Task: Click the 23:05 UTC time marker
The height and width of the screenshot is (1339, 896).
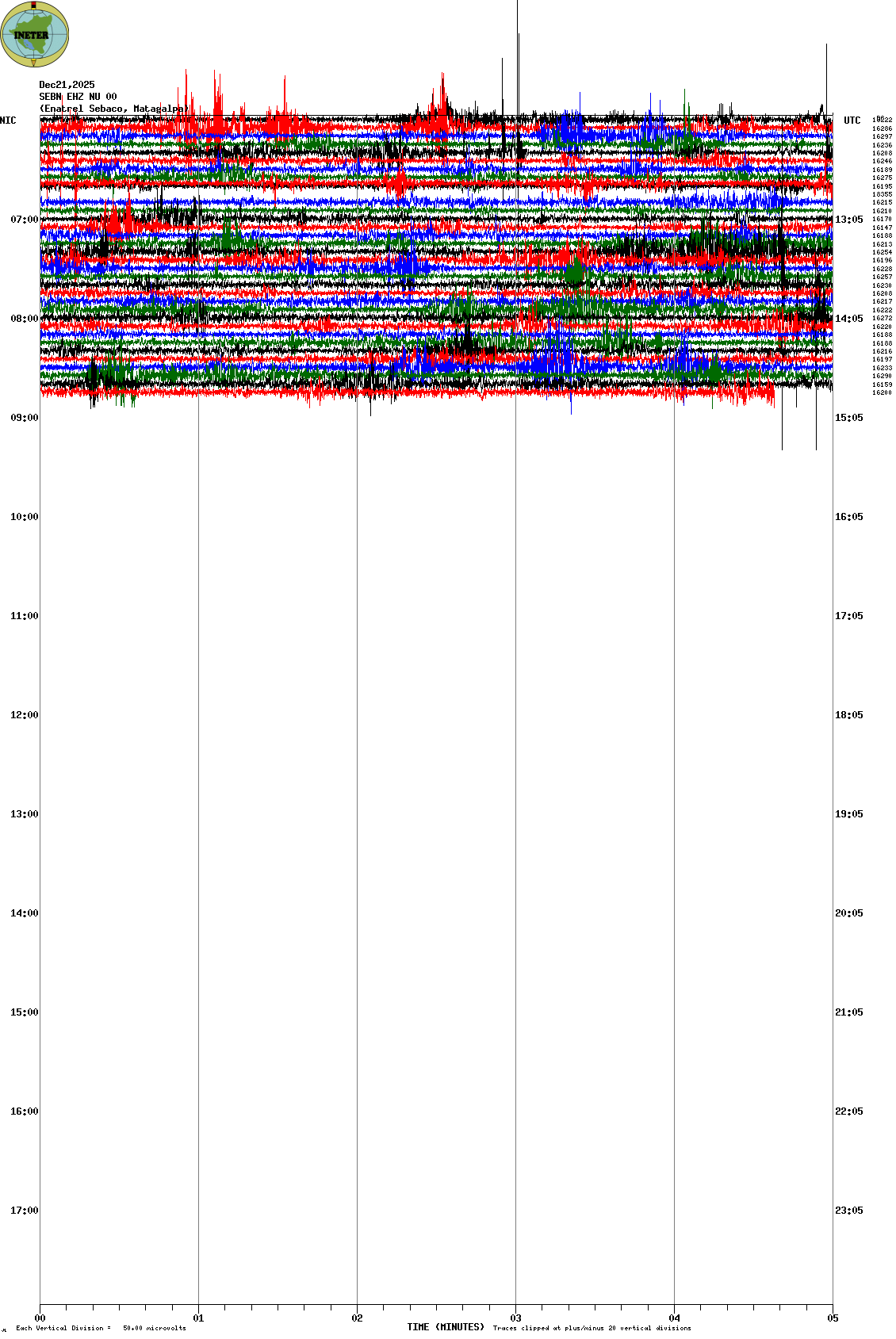Action: [x=848, y=1211]
